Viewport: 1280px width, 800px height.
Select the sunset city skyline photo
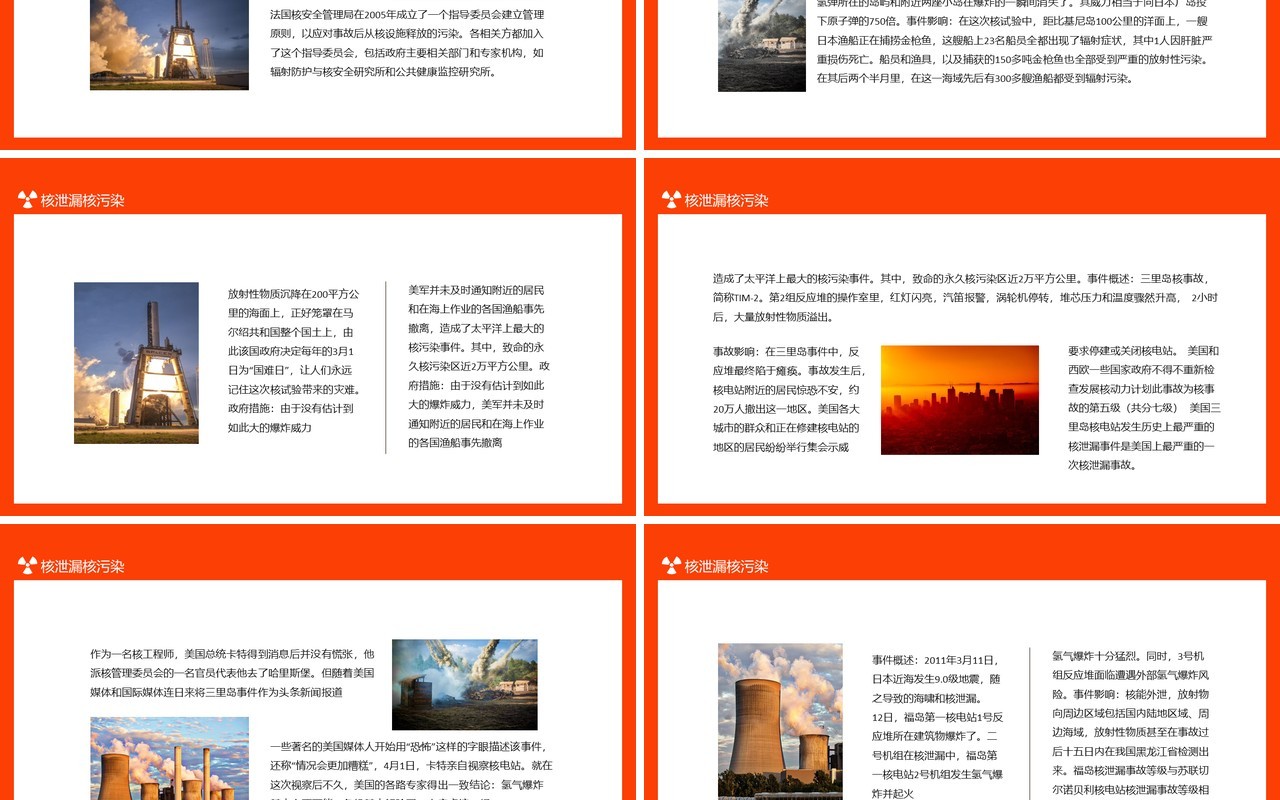coord(959,400)
